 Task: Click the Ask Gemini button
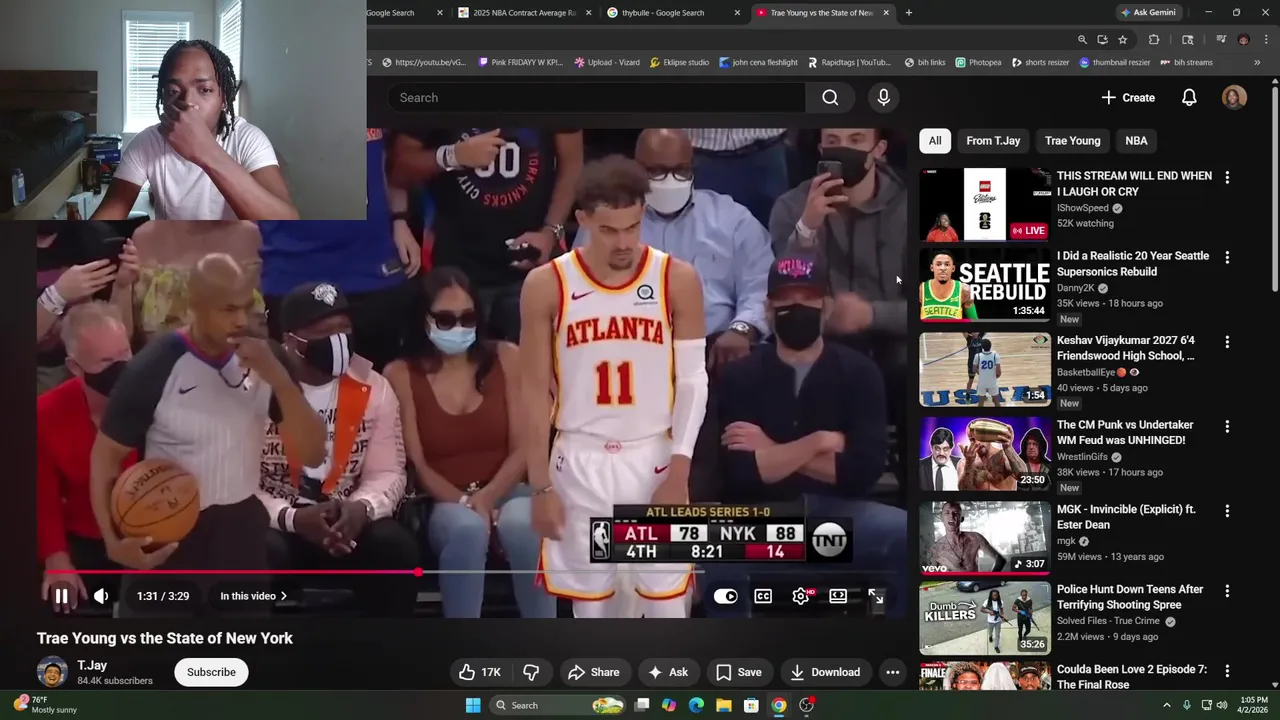tap(1148, 13)
